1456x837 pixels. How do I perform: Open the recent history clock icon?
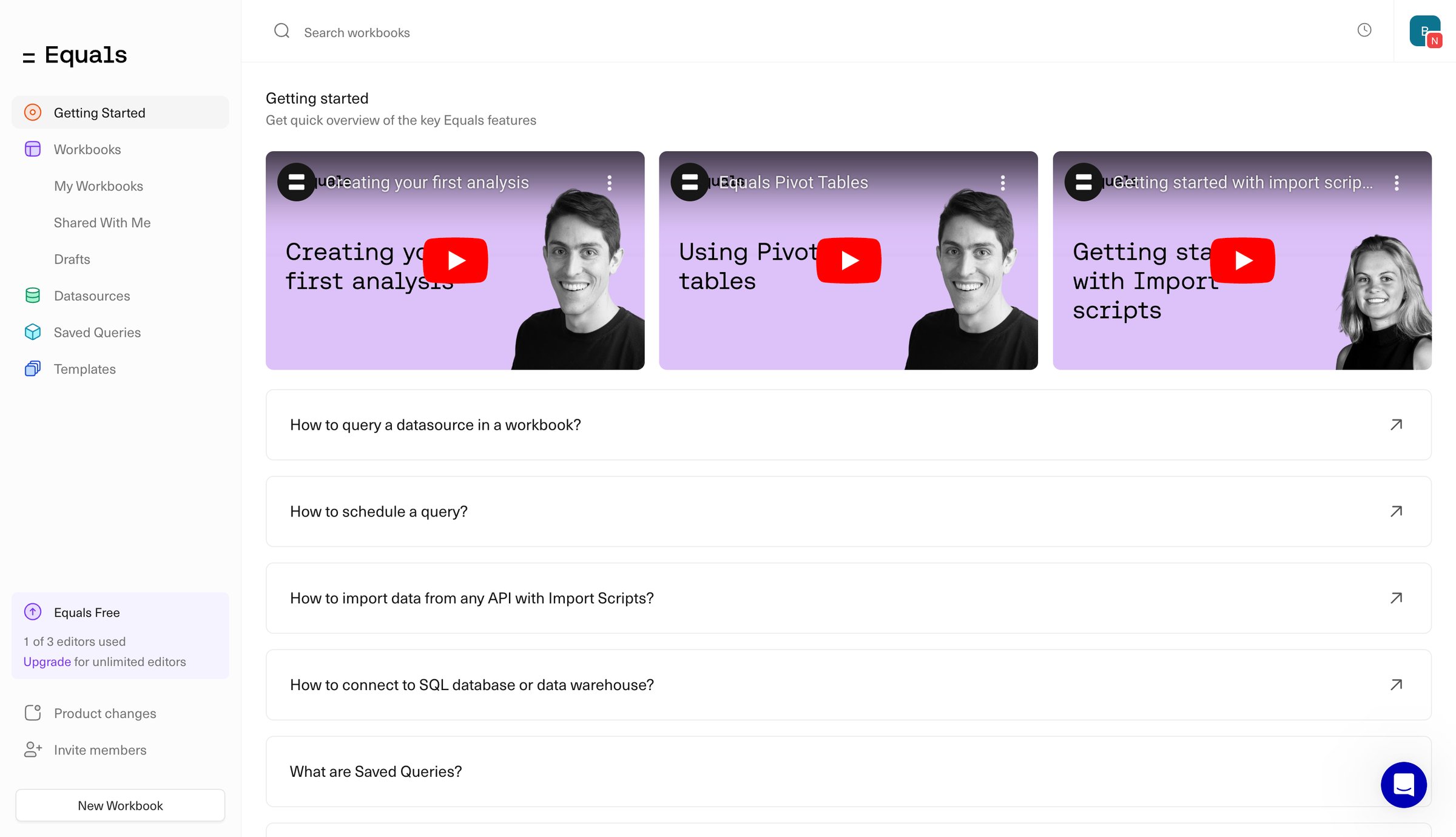[x=1364, y=30]
